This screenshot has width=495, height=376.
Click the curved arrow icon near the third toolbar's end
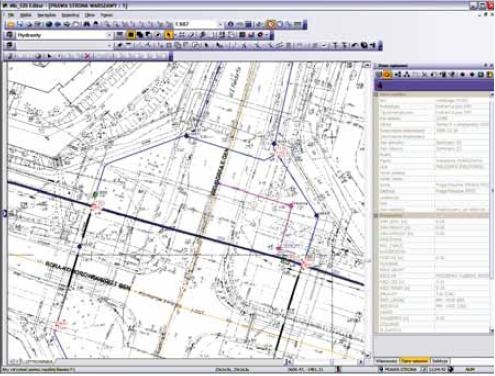click(x=355, y=45)
